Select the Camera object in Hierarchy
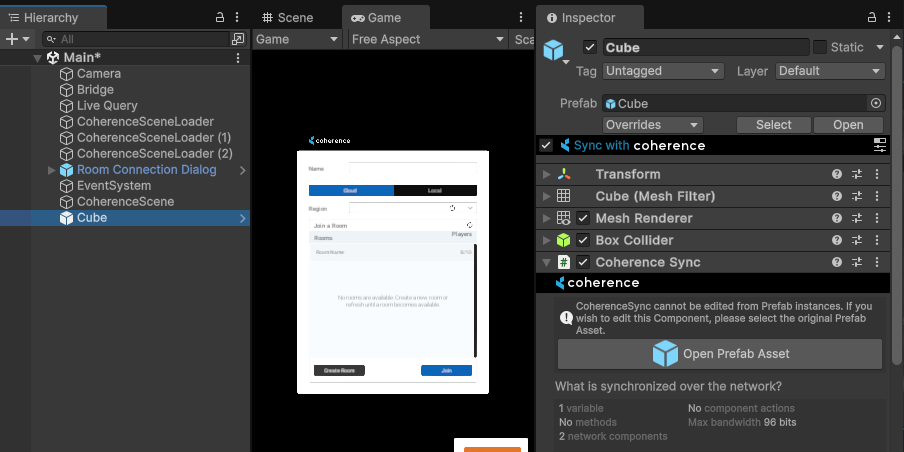Image resolution: width=904 pixels, height=452 pixels. [x=99, y=74]
